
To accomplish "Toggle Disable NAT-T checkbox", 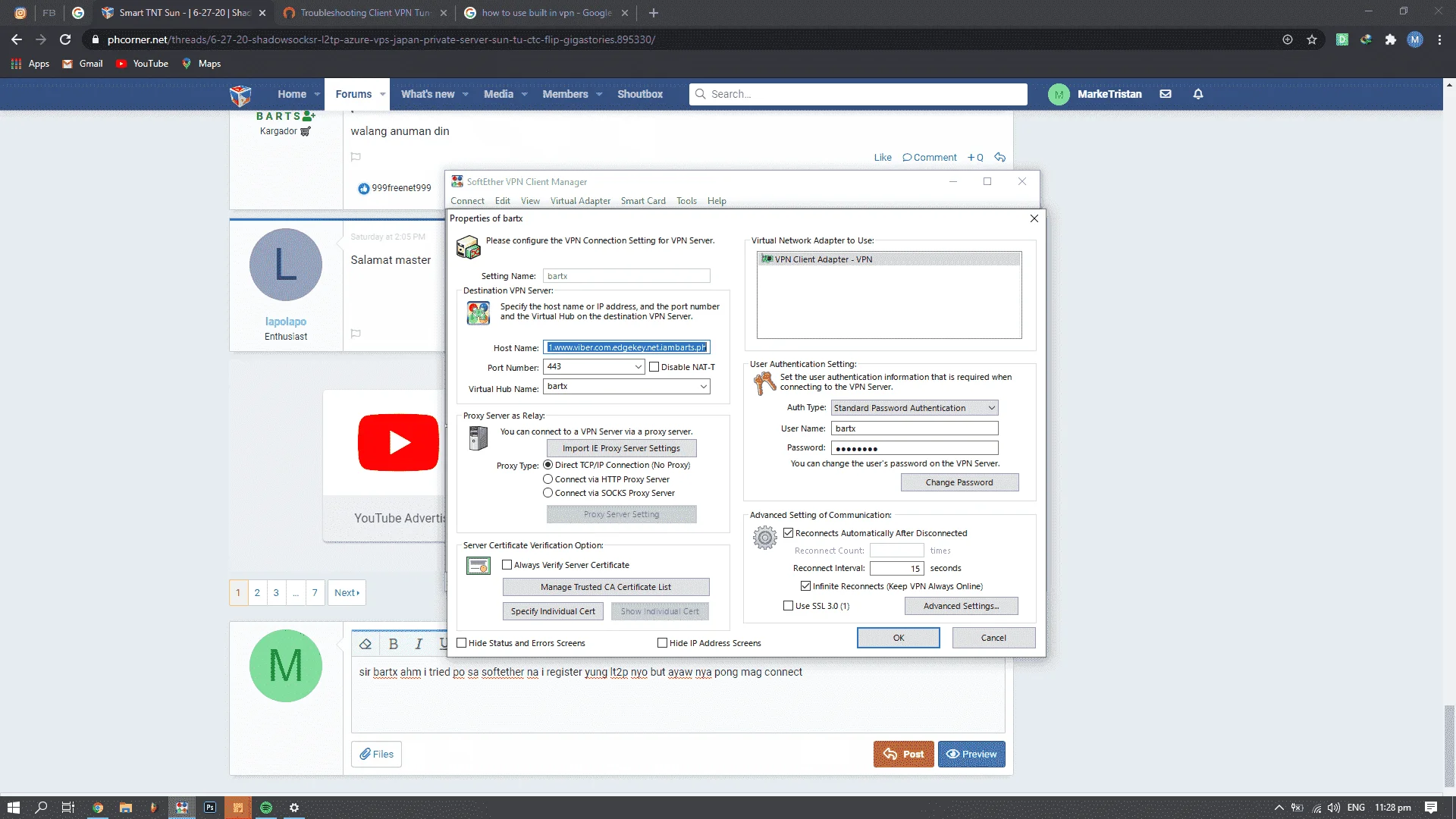I will [x=654, y=367].
